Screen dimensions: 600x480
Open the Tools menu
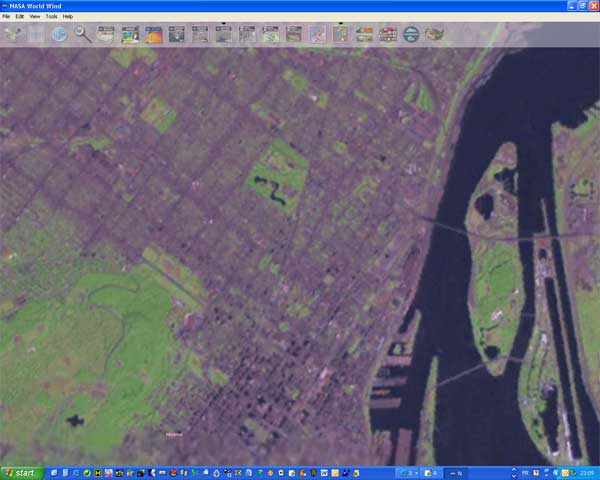click(51, 17)
